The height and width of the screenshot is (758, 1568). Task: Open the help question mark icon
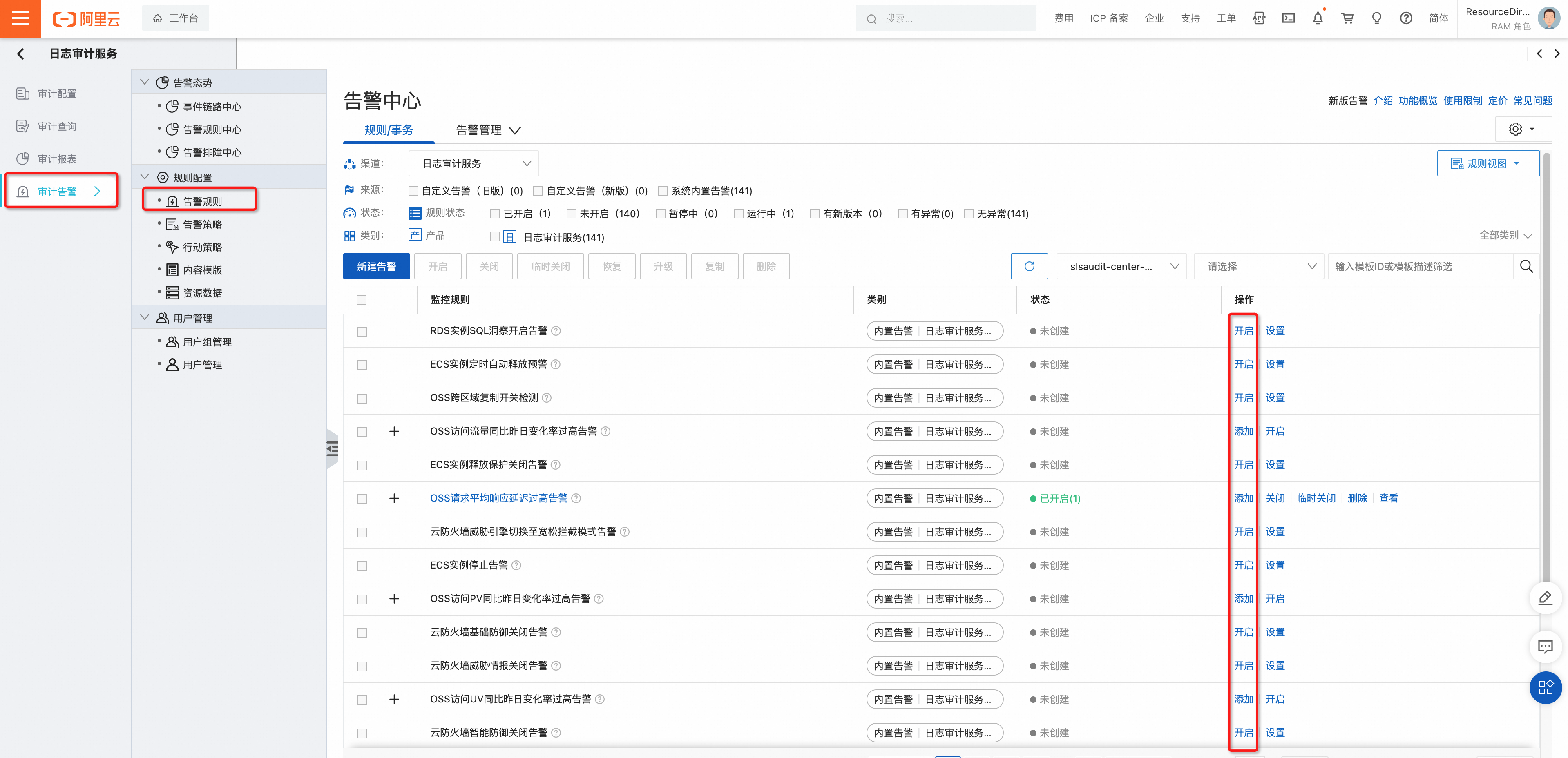[x=1405, y=18]
